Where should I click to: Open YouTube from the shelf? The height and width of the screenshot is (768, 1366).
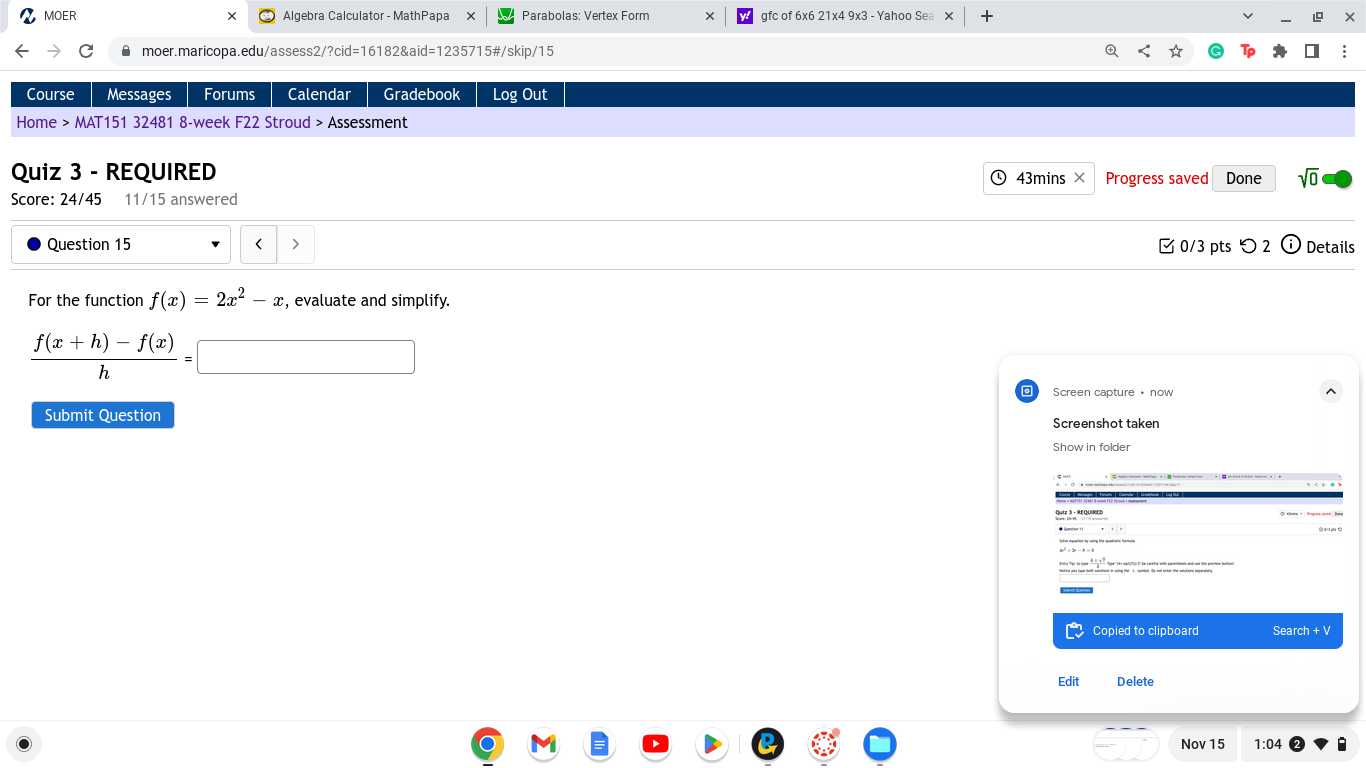click(x=656, y=744)
